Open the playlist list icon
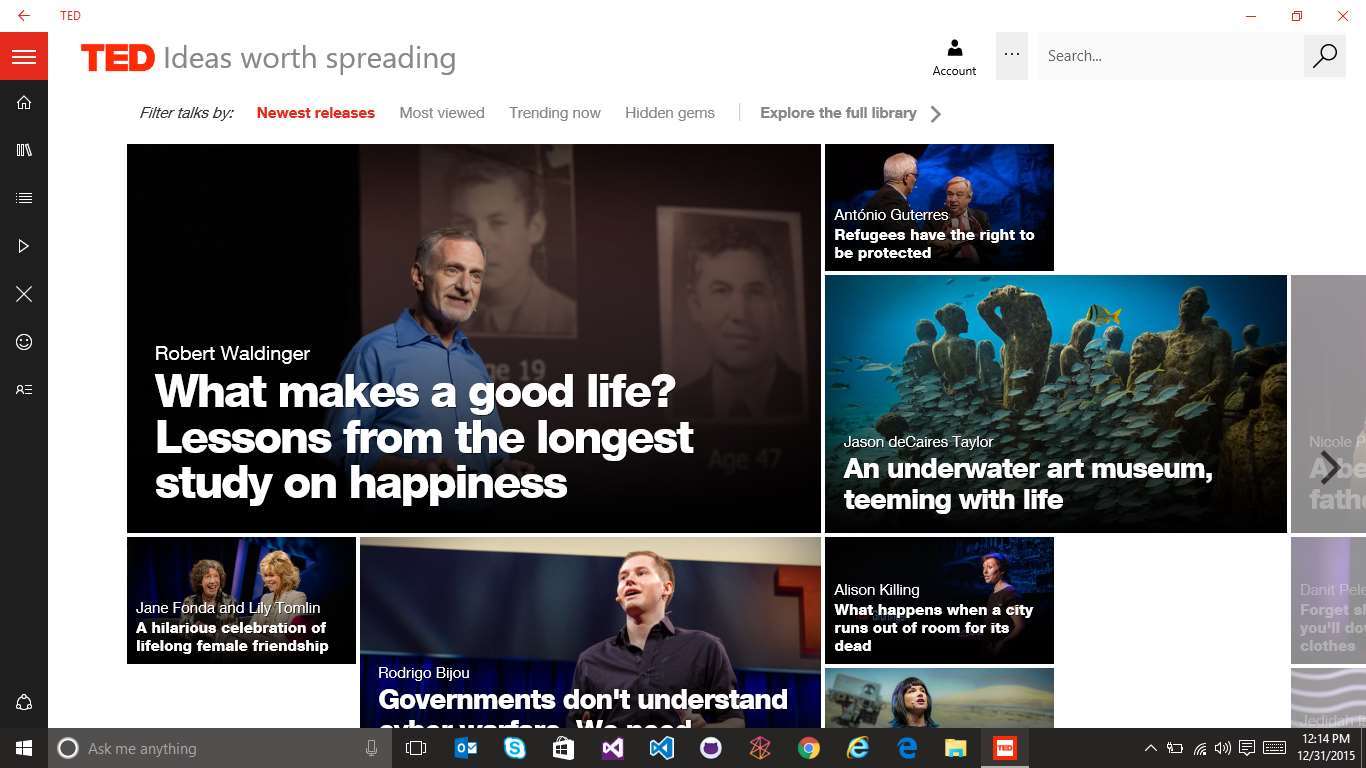Viewport: 1366px width, 768px height. [24, 198]
